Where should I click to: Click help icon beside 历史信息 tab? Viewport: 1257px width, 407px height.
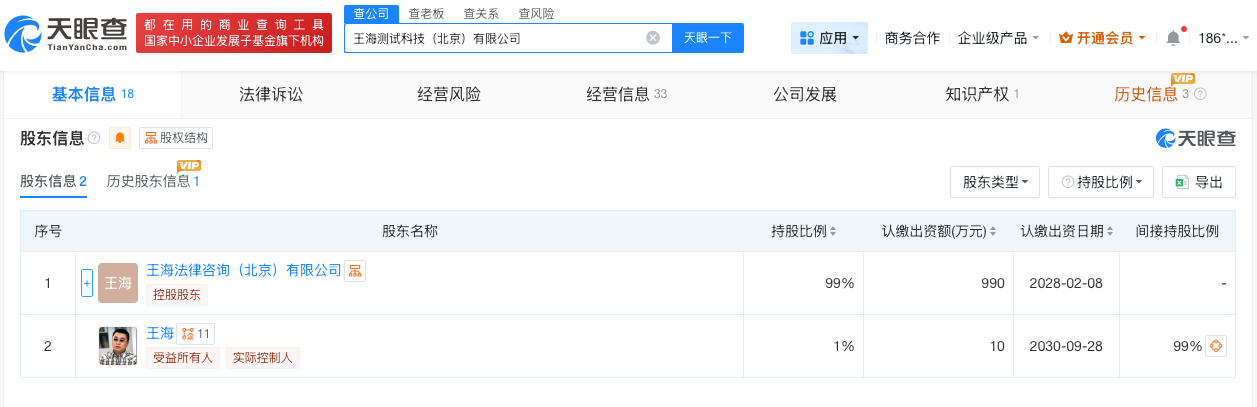pyautogui.click(x=1201, y=94)
